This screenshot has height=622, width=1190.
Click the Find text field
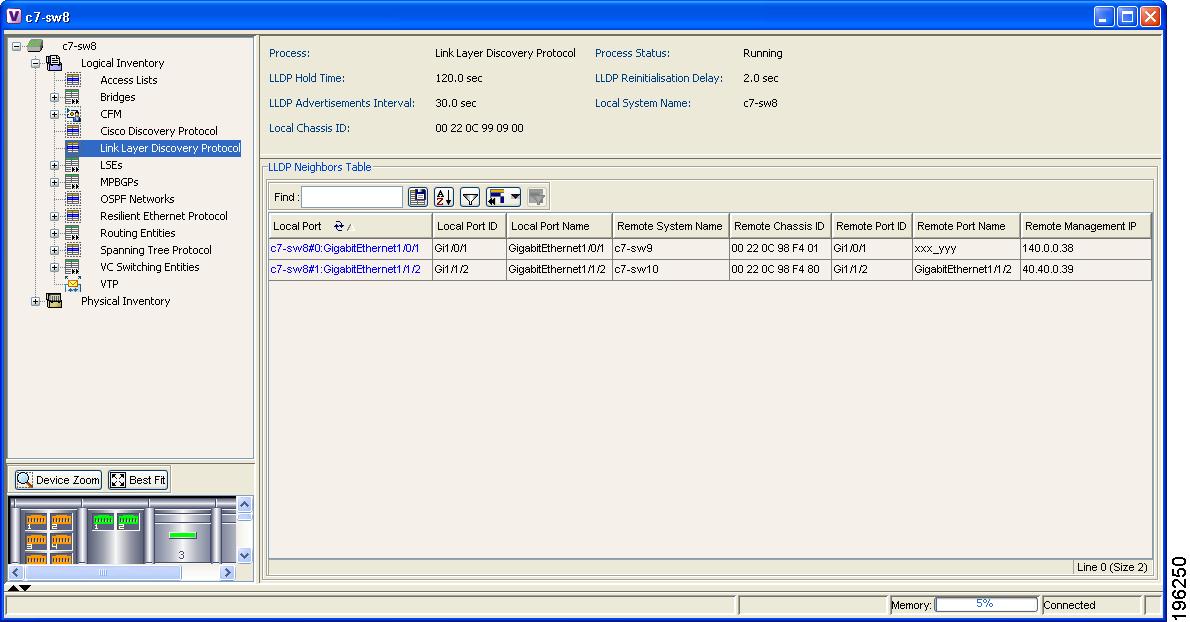point(351,197)
